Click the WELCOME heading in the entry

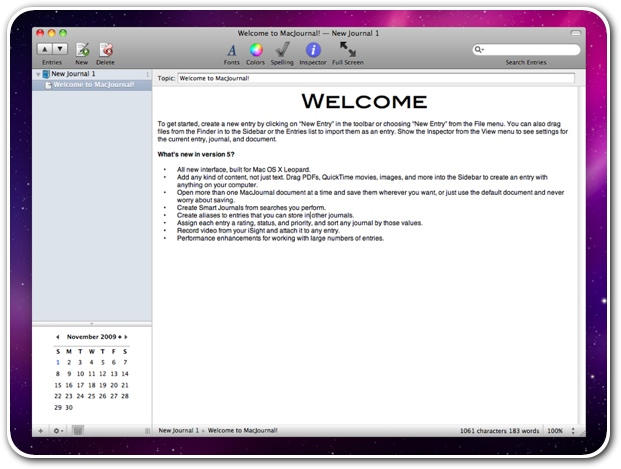tap(364, 101)
